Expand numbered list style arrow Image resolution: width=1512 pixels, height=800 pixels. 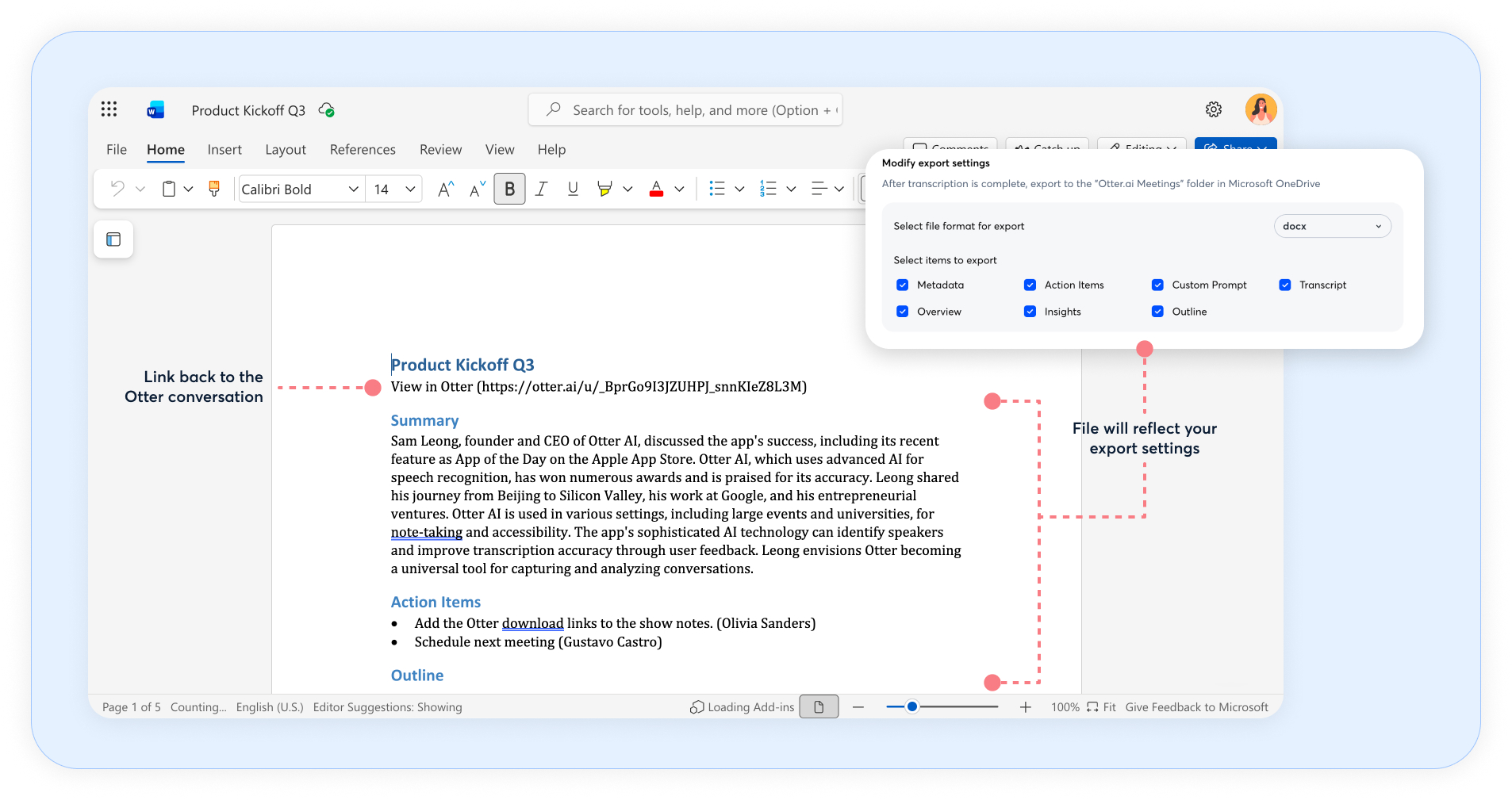(791, 189)
